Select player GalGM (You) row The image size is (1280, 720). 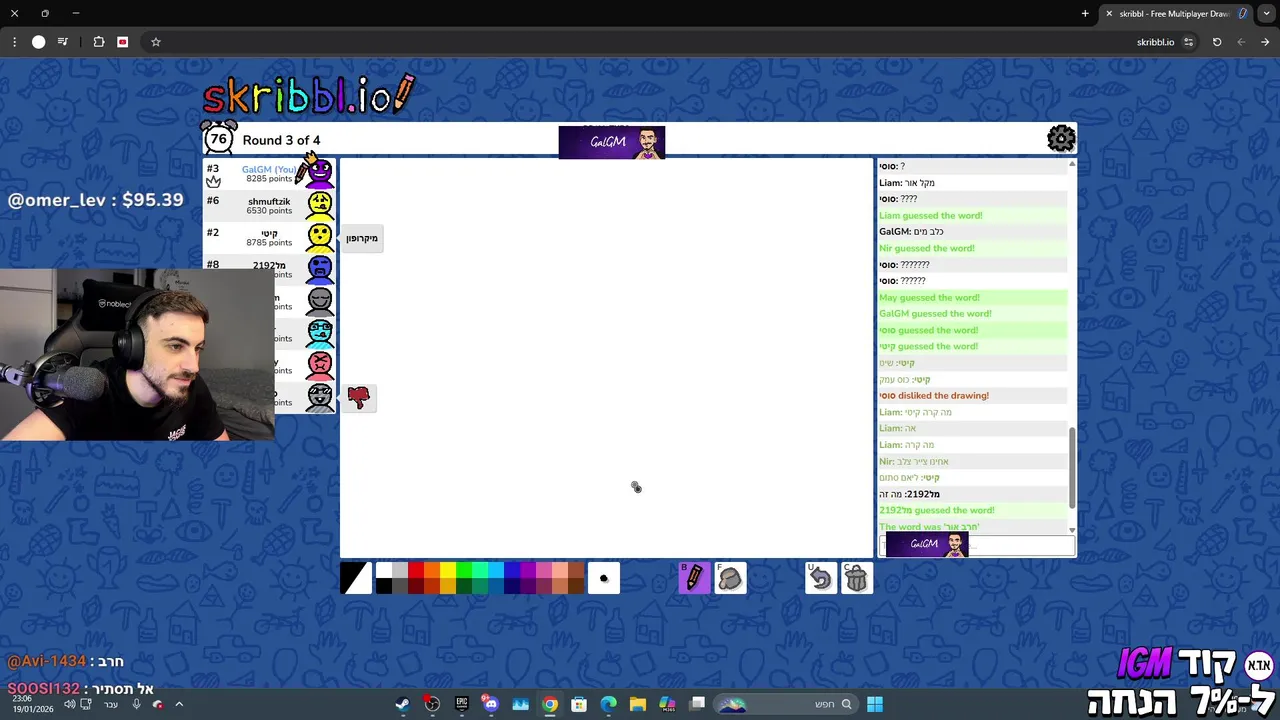click(x=270, y=174)
